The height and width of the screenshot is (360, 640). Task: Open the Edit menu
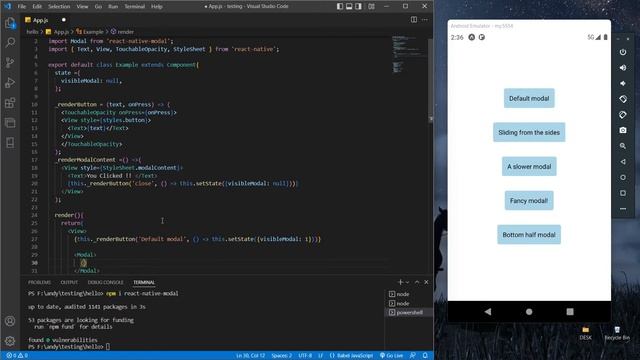(x=37, y=6)
